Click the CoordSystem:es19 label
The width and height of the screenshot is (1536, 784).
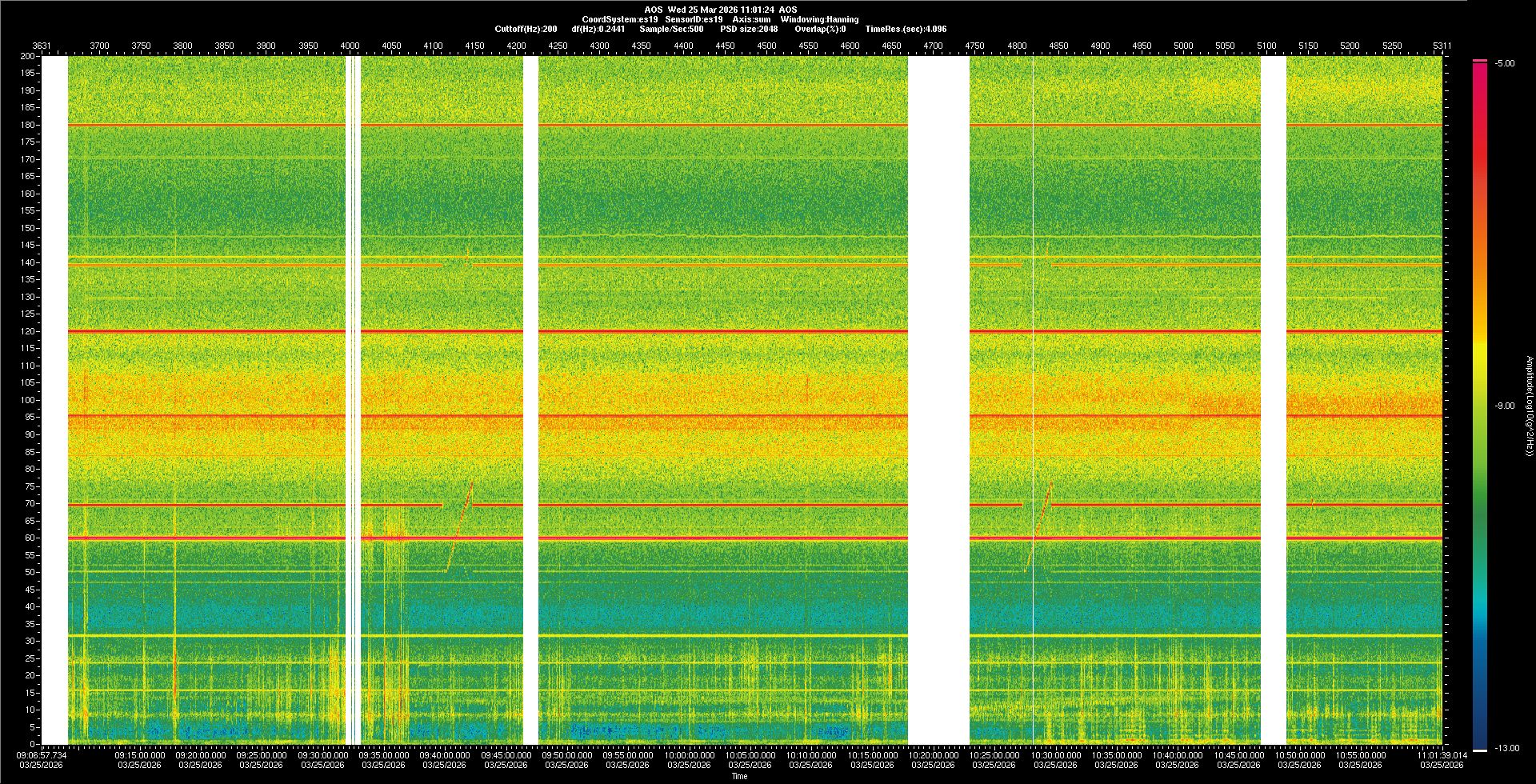620,19
